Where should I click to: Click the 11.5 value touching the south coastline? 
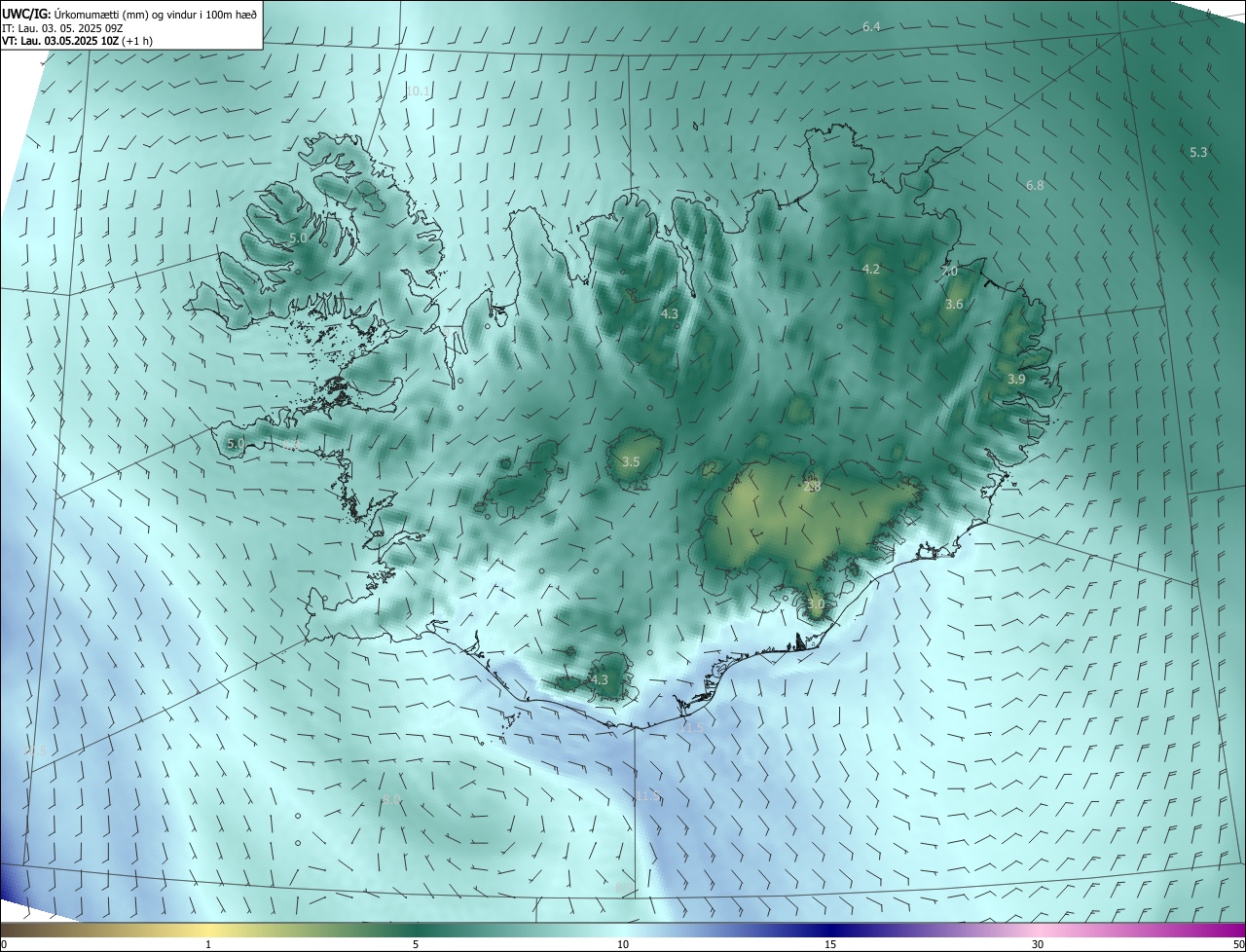coord(691,727)
